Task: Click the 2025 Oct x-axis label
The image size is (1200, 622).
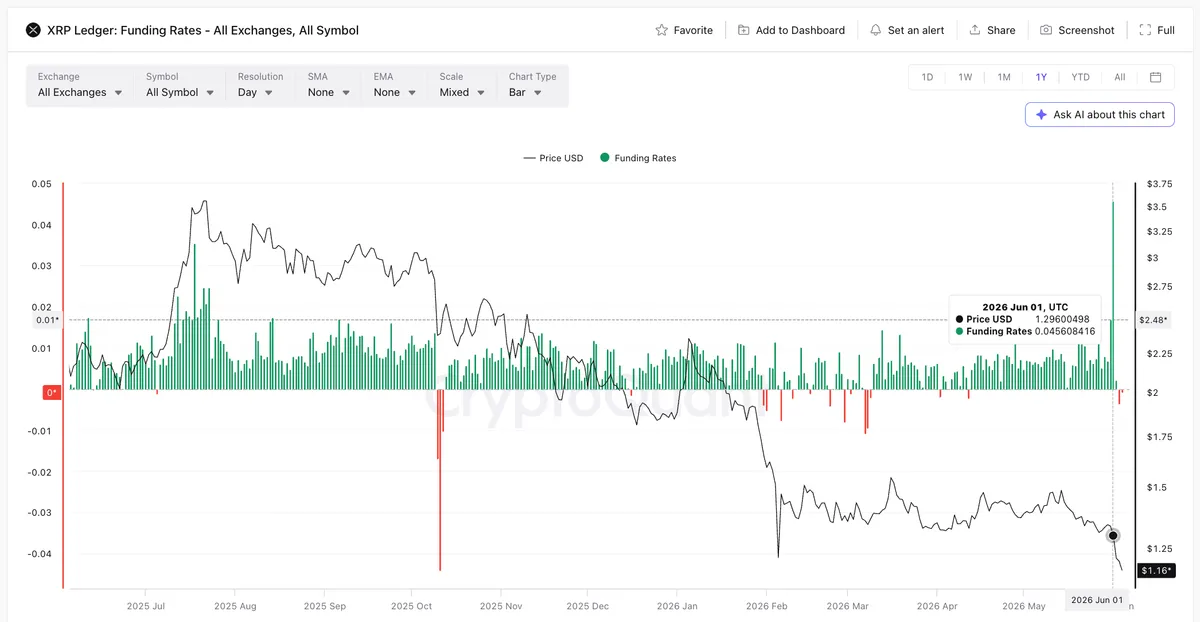Action: tap(410, 606)
